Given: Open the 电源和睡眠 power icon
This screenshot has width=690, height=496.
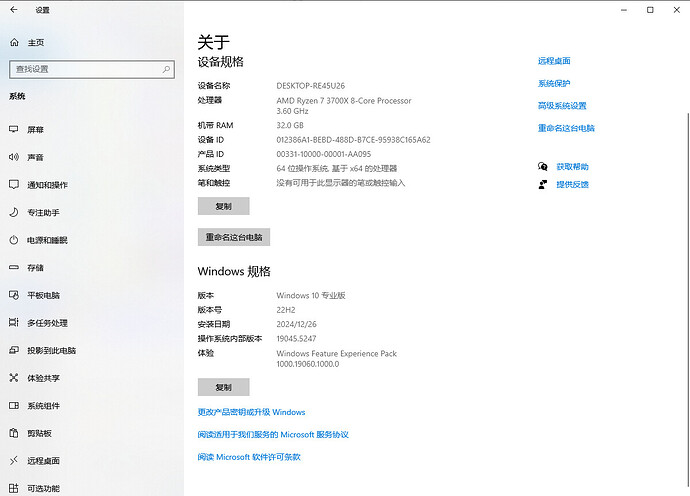Looking at the screenshot, I should pyautogui.click(x=14, y=240).
